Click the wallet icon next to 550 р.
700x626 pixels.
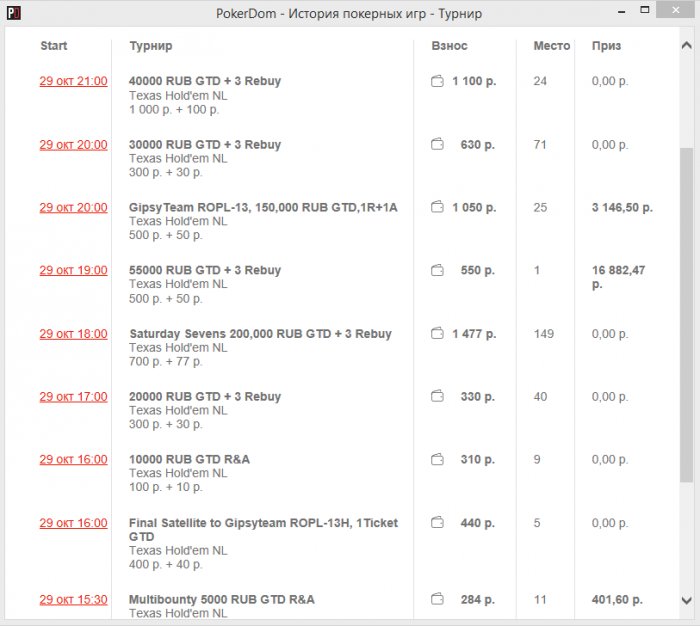pos(437,271)
